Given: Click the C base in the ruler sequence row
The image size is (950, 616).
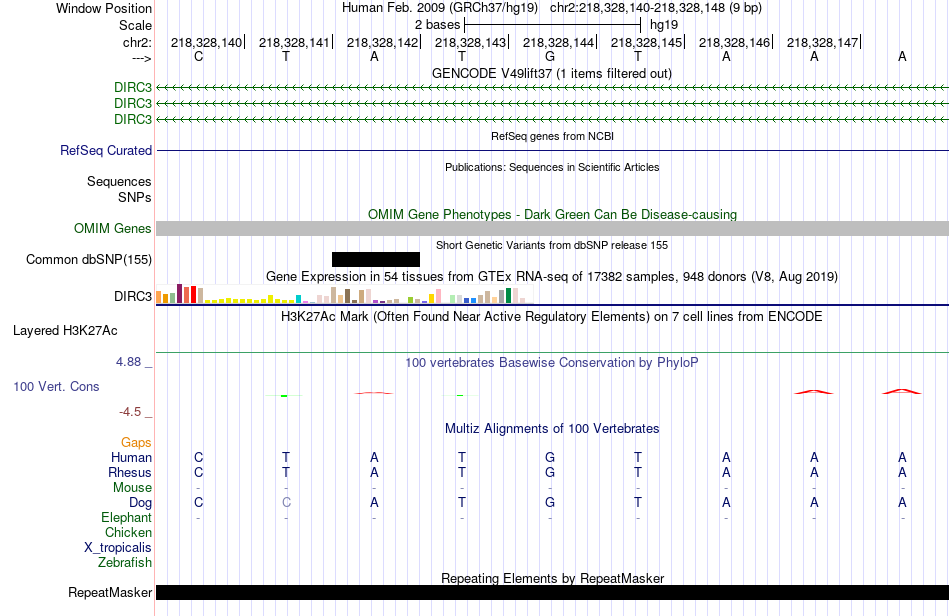Looking at the screenshot, I should 198,56.
